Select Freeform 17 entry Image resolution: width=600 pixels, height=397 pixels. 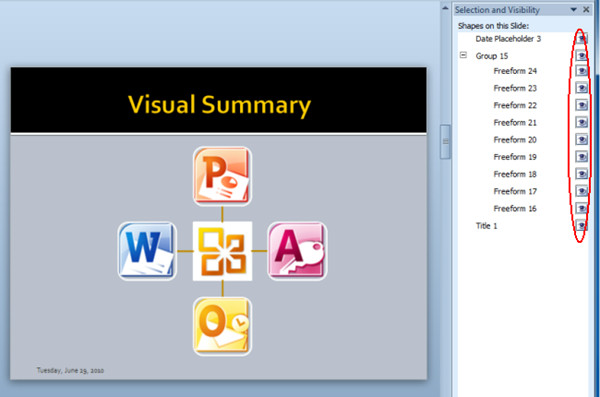tap(515, 191)
